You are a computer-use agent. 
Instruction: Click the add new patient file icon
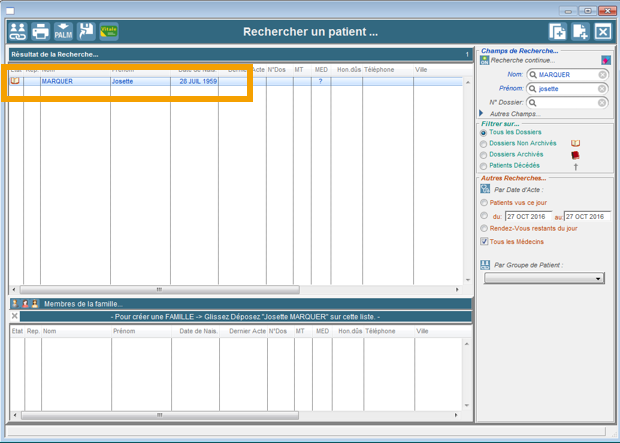coord(580,32)
